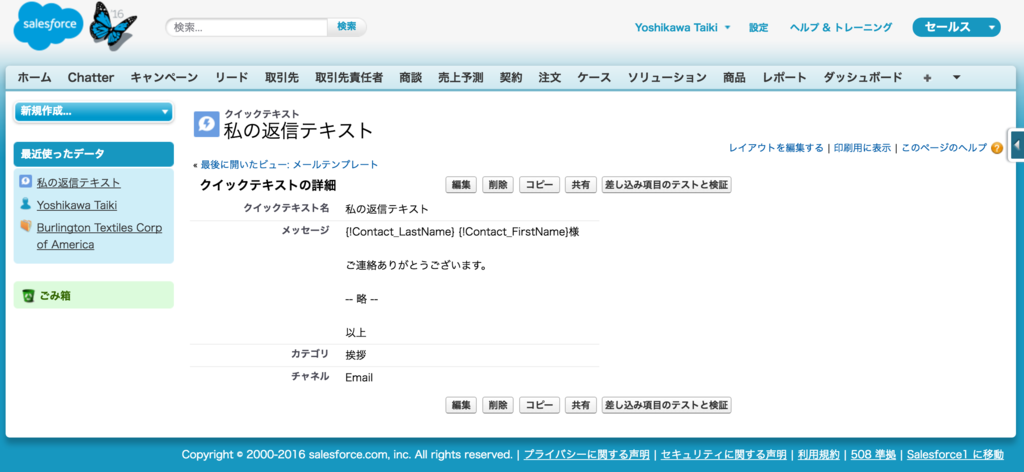Click the category value 挨拶

356,355
